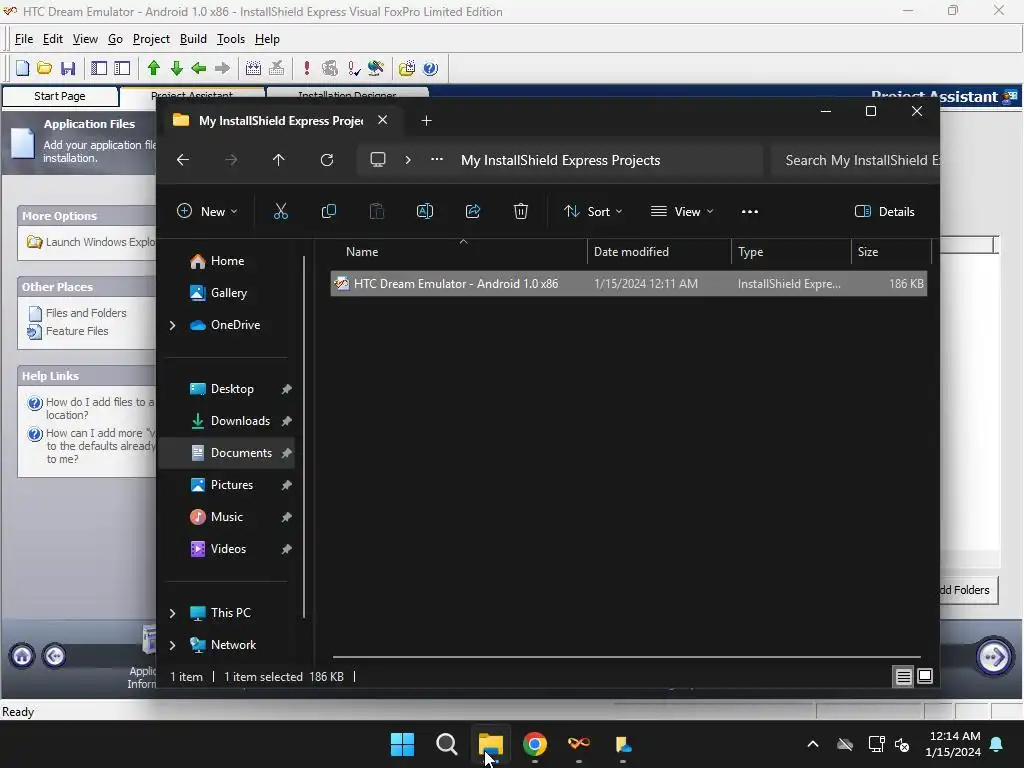Click the Date modified column header
Screen dimensions: 1024x768
pos(631,251)
